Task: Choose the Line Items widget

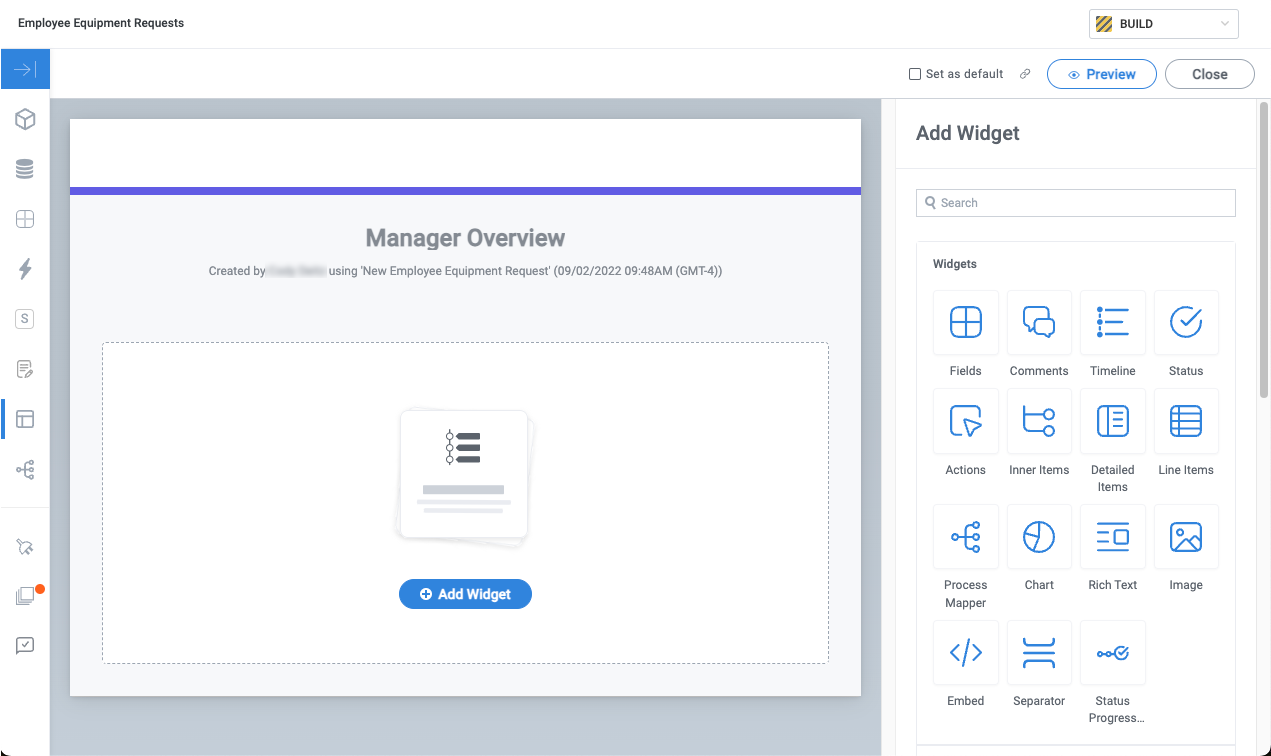Action: pyautogui.click(x=1186, y=421)
